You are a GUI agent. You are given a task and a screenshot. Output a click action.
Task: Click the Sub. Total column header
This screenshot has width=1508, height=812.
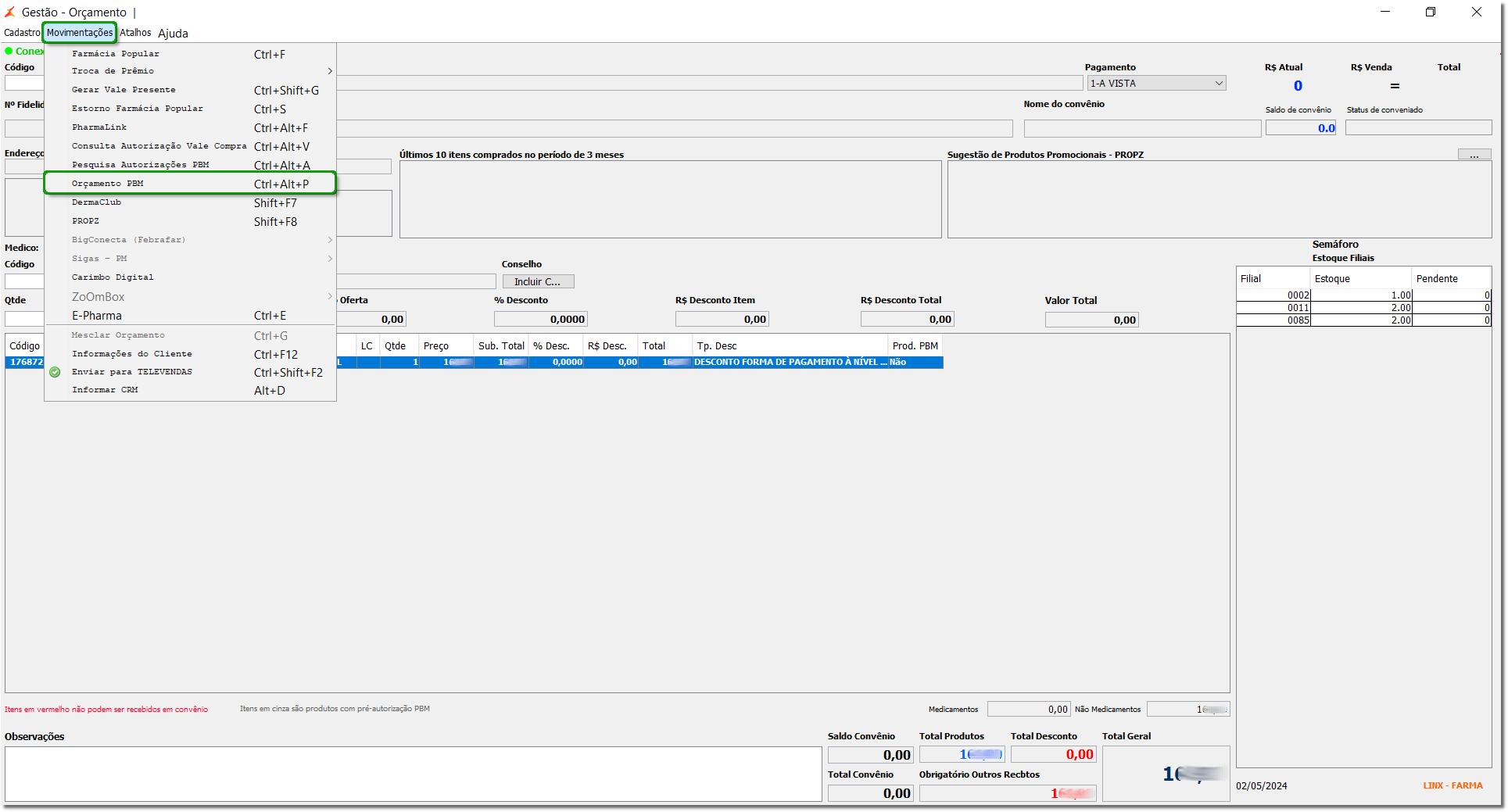[501, 345]
